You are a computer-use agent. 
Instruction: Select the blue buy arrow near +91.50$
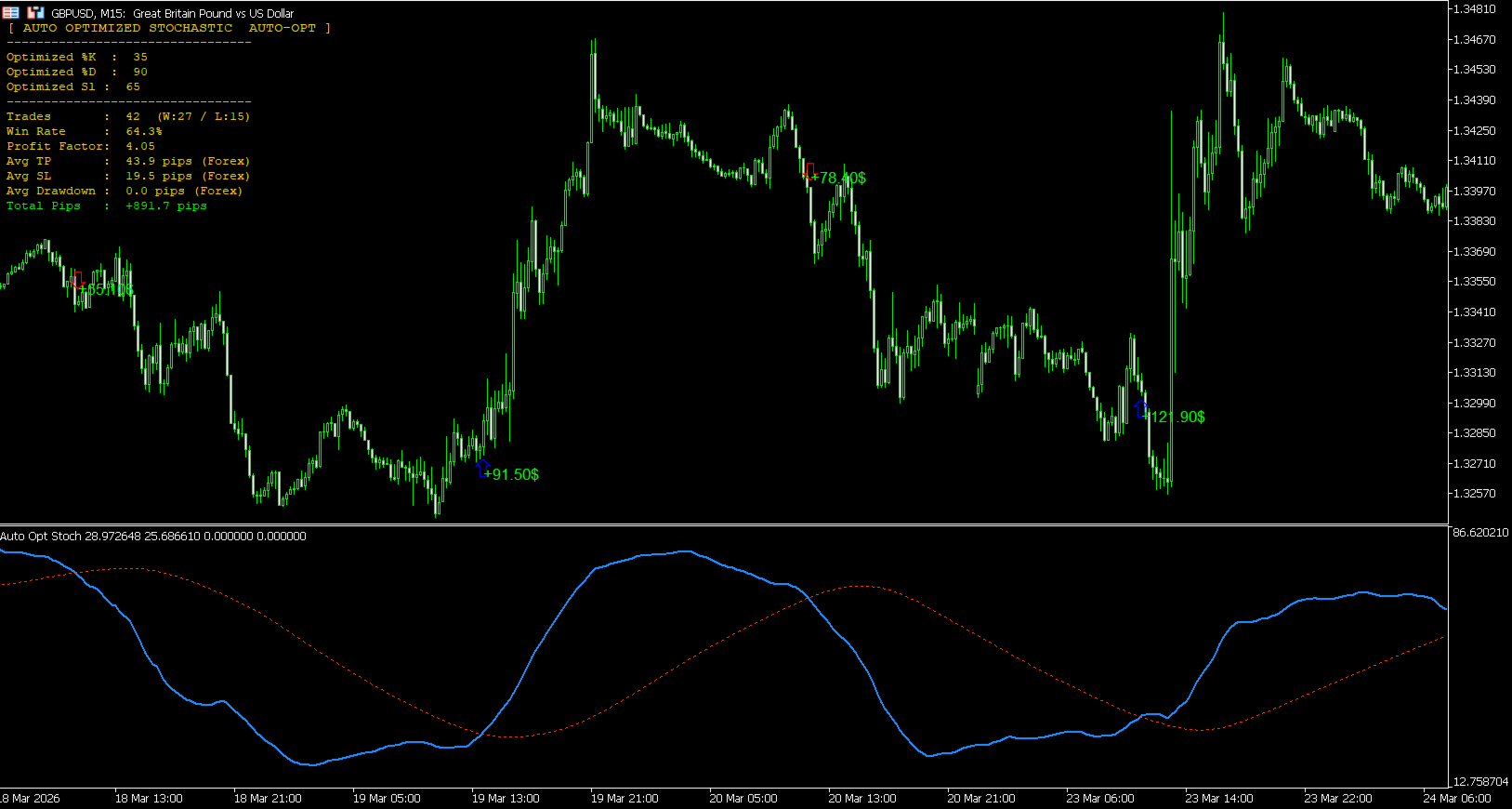coord(482,468)
